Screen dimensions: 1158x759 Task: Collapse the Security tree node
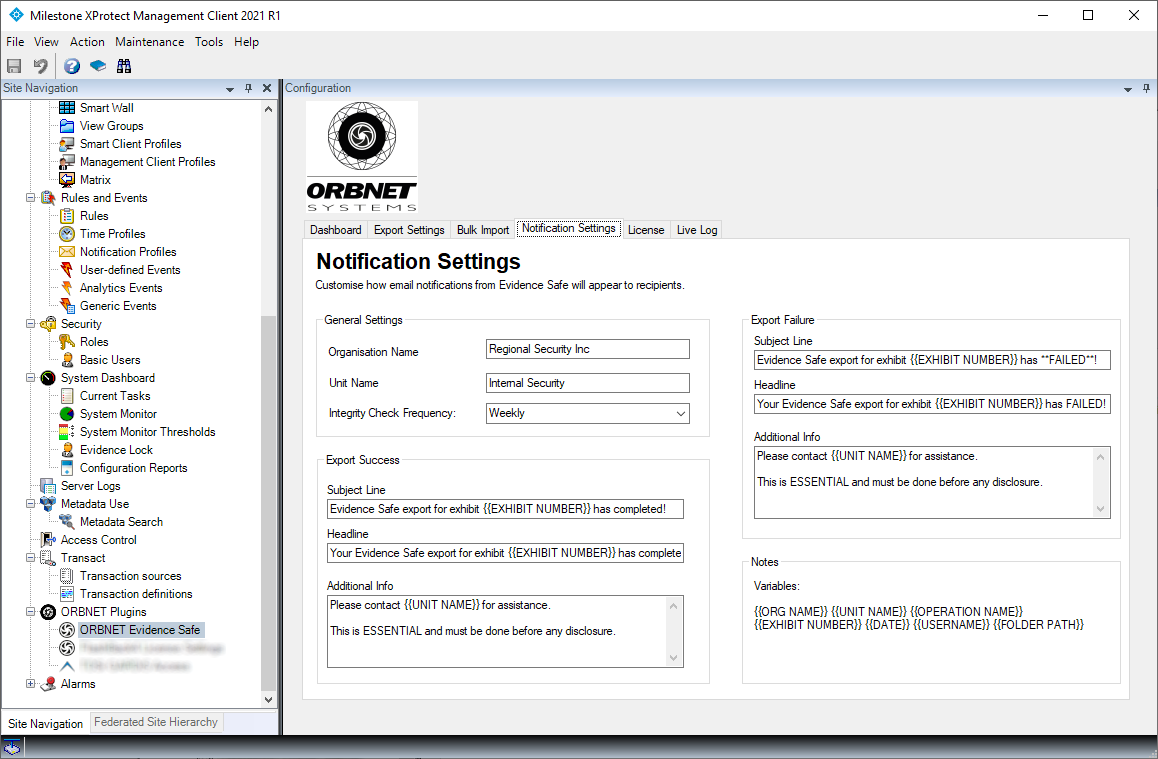click(30, 323)
